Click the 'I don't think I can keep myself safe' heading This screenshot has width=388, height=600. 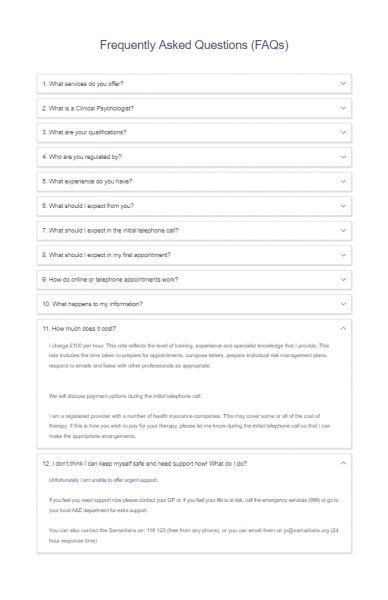point(144,463)
